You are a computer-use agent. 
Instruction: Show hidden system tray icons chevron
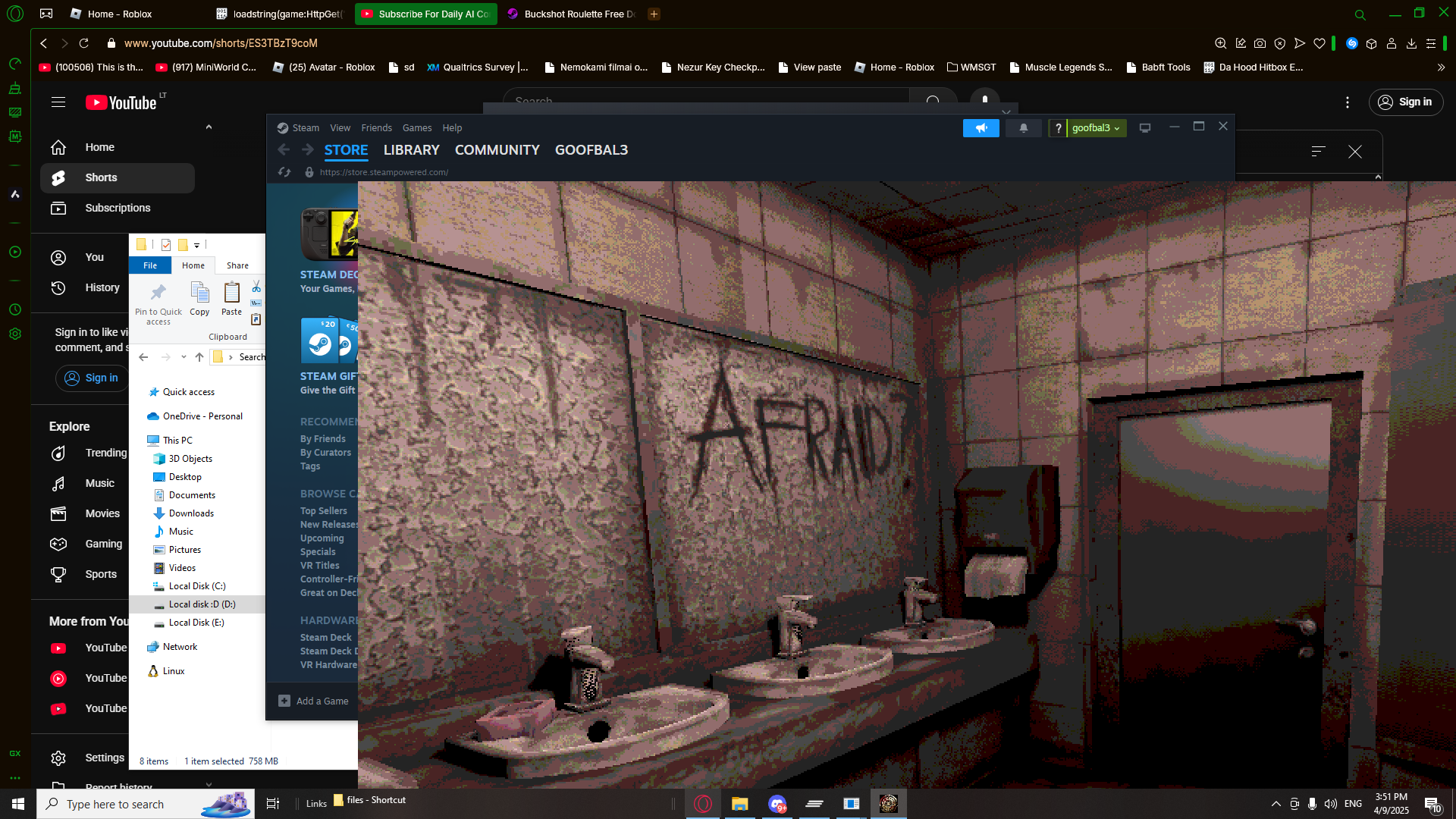point(1276,804)
